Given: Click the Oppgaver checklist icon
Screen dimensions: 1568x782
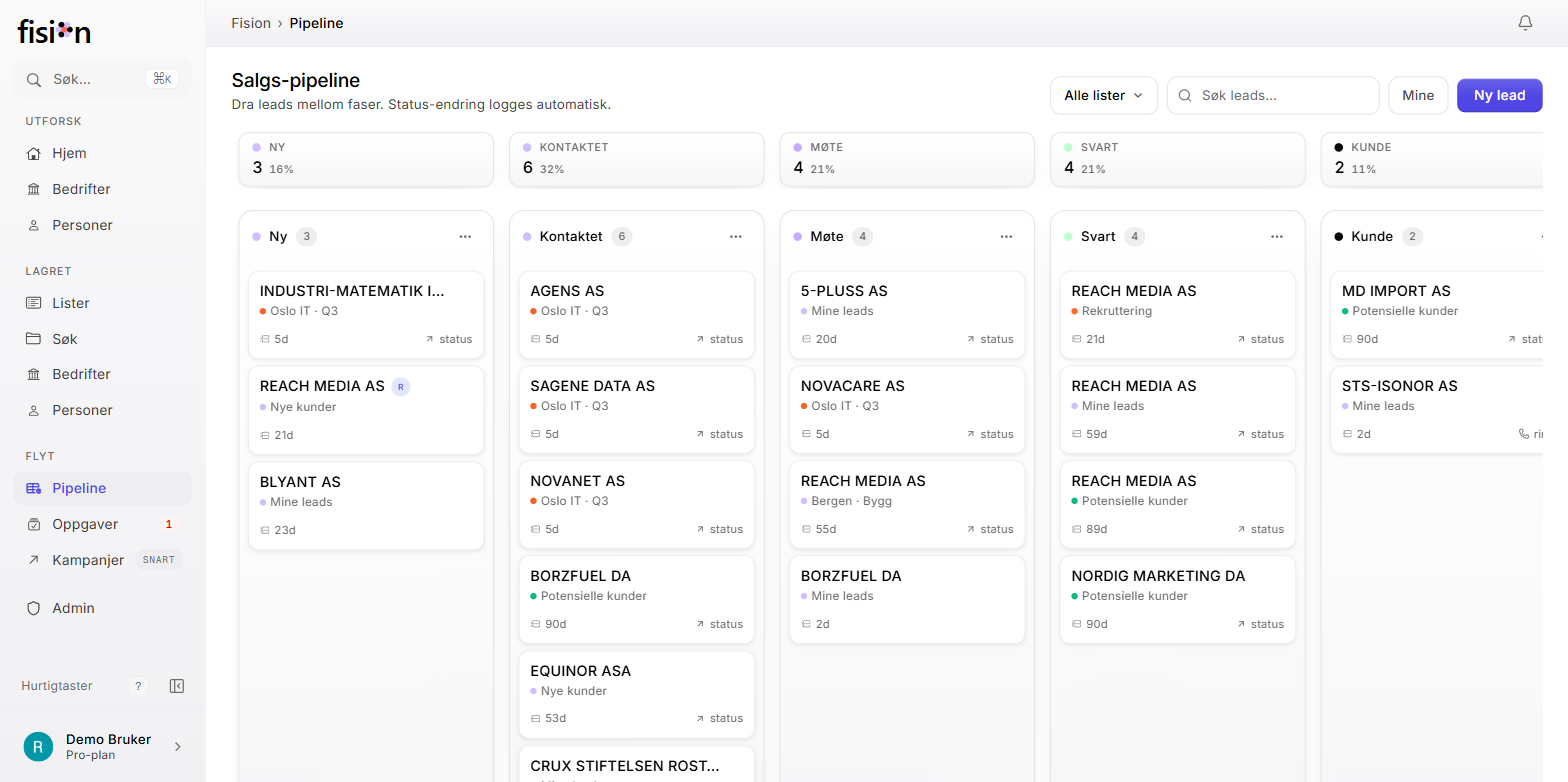Looking at the screenshot, I should (x=34, y=524).
